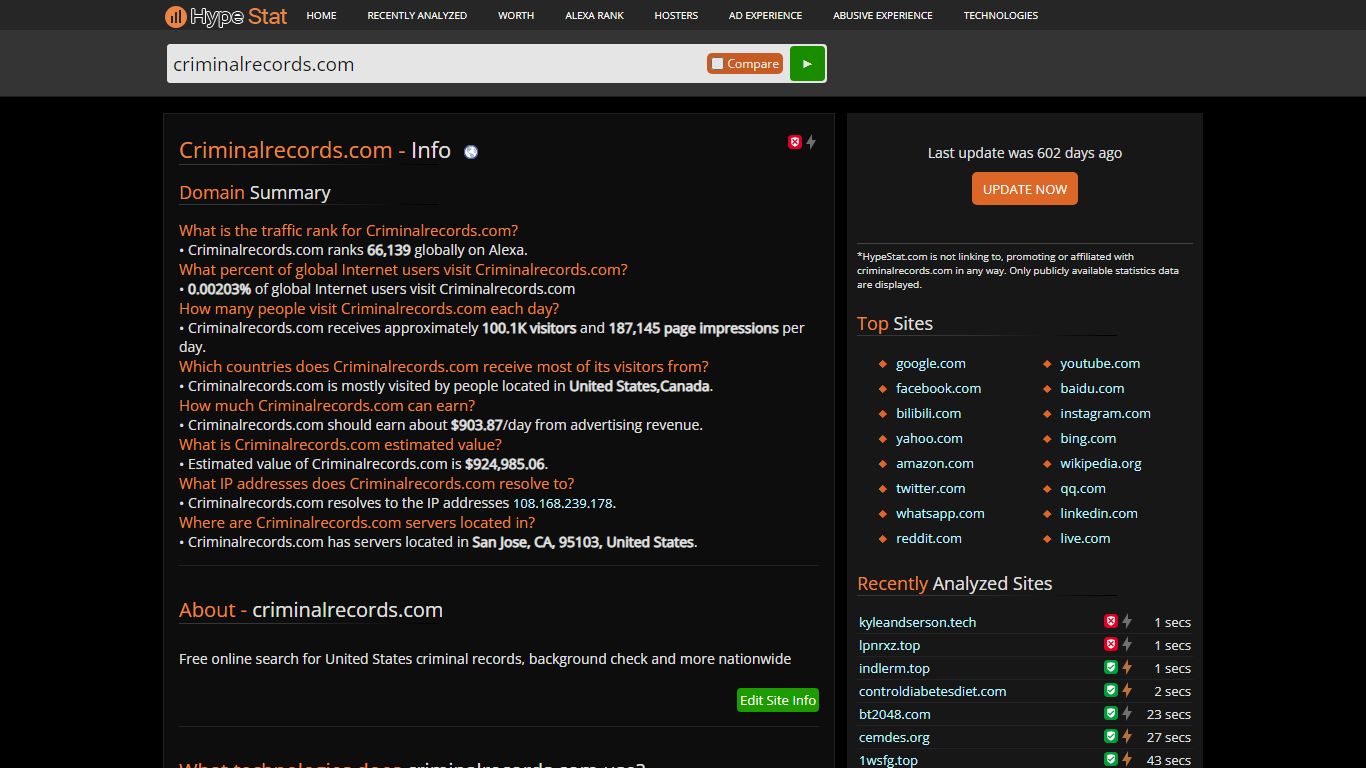This screenshot has width=1366, height=768.
Task: Open baidu.com in Top Sites
Action: pos(1092,388)
